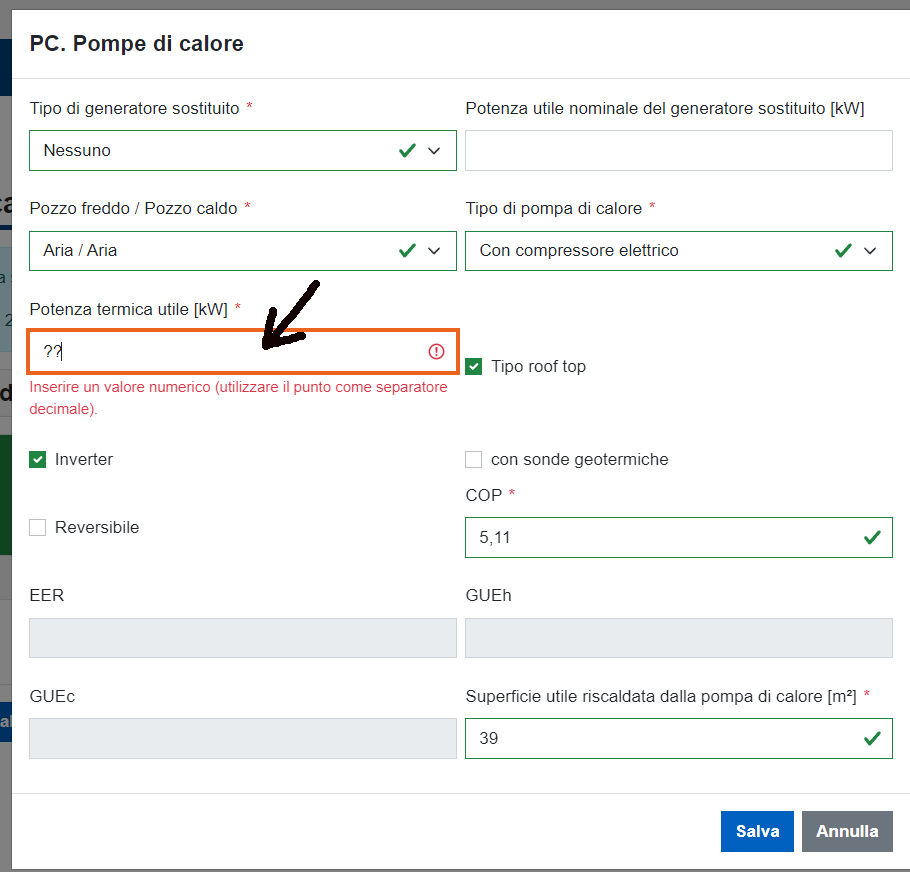The width and height of the screenshot is (910, 872).
Task: Click the Annulla button
Action: (x=847, y=831)
